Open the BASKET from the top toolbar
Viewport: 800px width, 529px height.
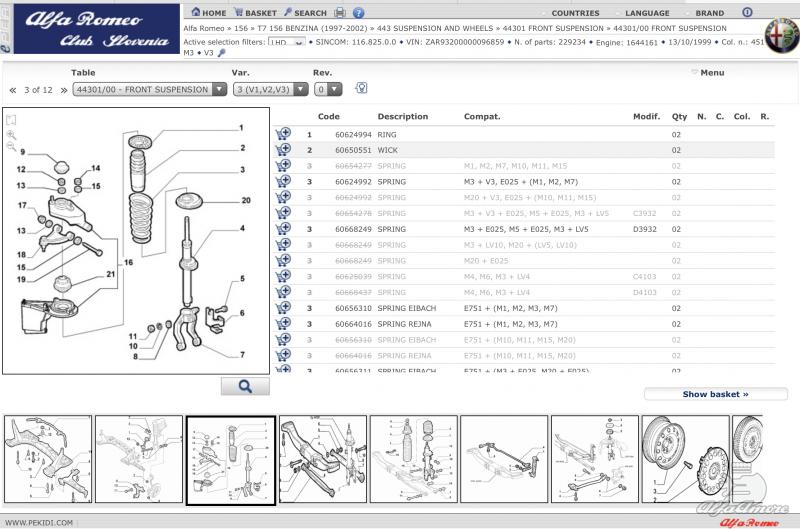coord(255,13)
